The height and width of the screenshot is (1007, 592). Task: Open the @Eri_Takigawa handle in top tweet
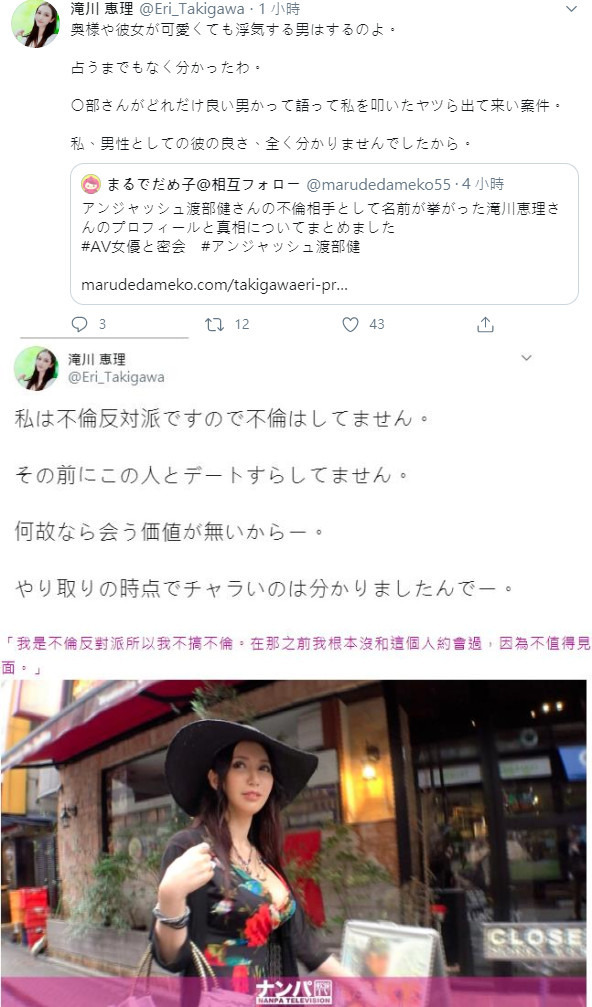click(x=190, y=9)
